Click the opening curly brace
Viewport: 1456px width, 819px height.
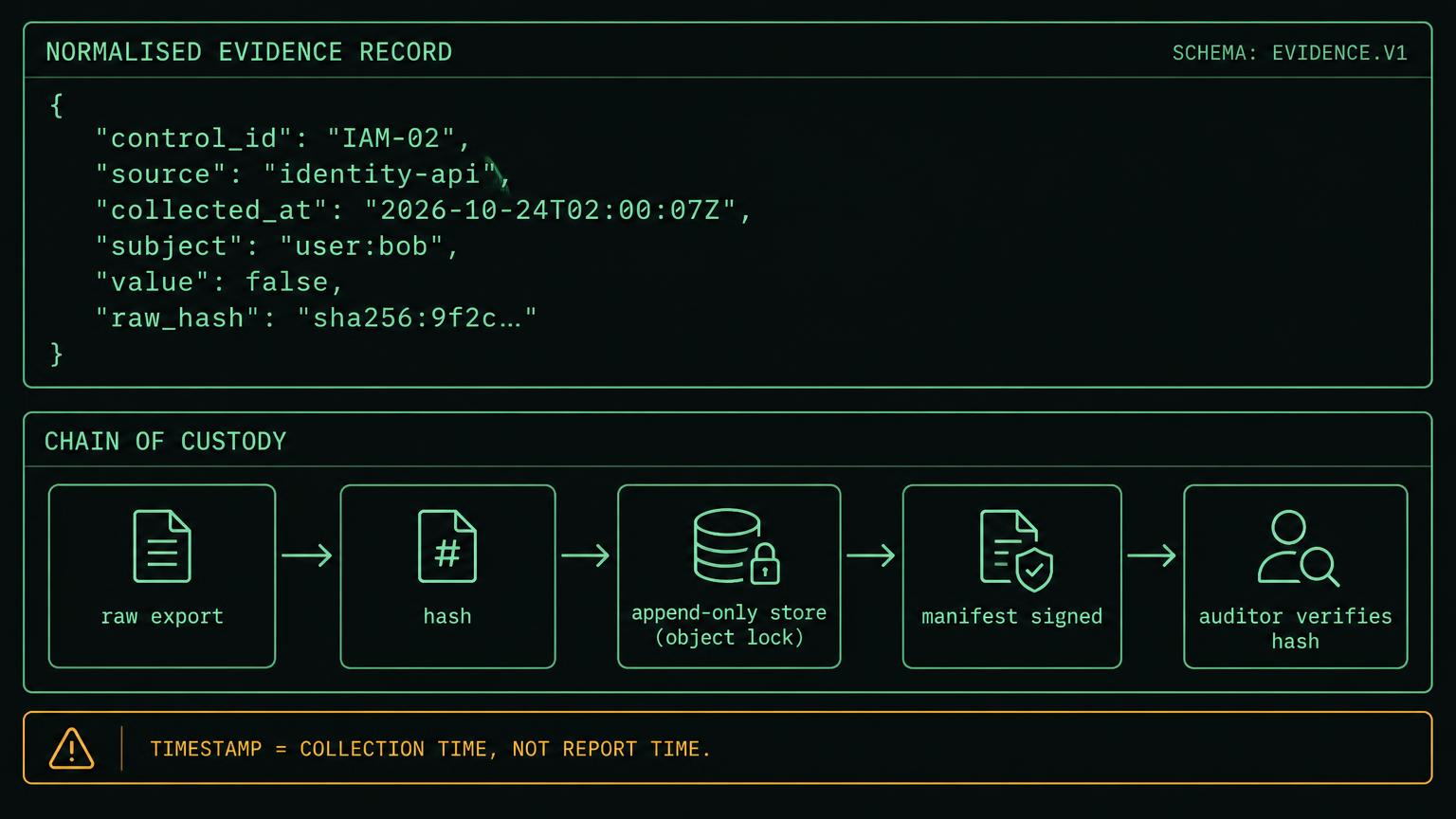coord(57,104)
